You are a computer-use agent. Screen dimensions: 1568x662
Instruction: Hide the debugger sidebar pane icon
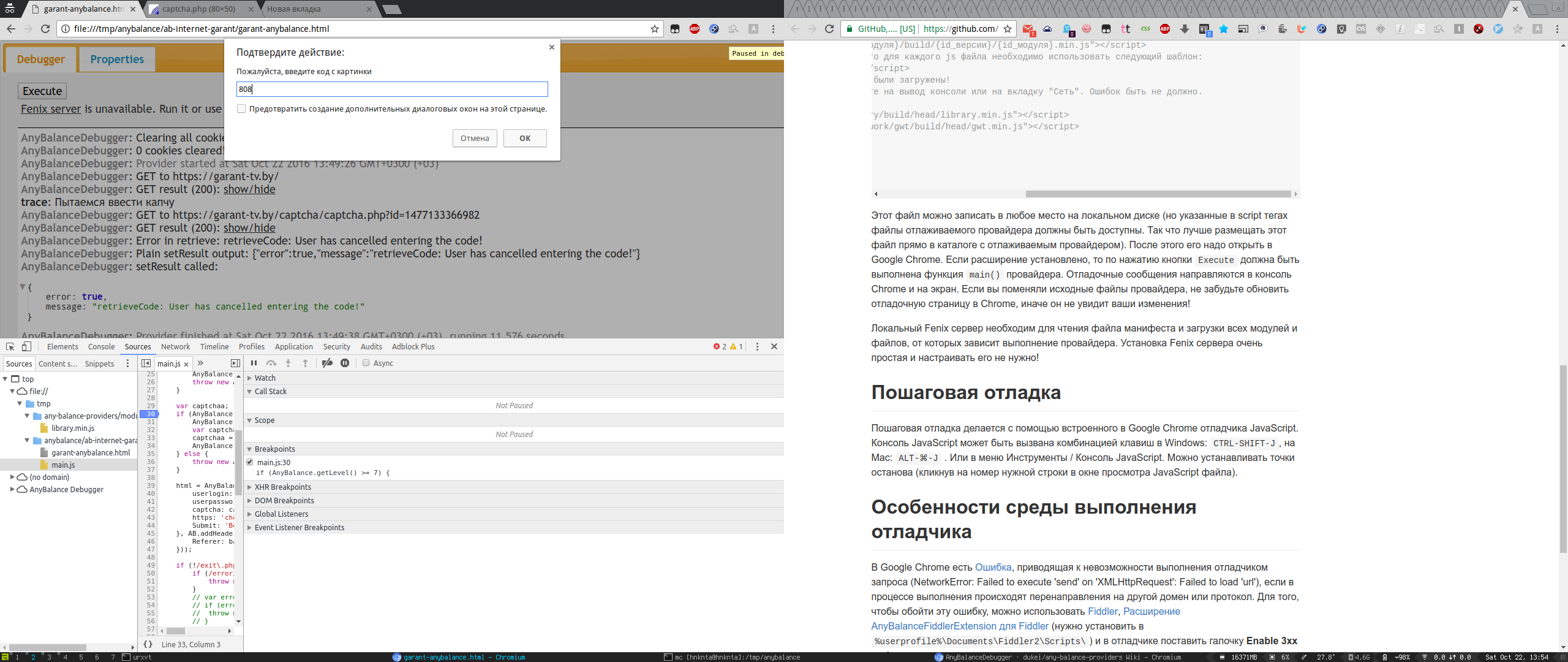[235, 363]
